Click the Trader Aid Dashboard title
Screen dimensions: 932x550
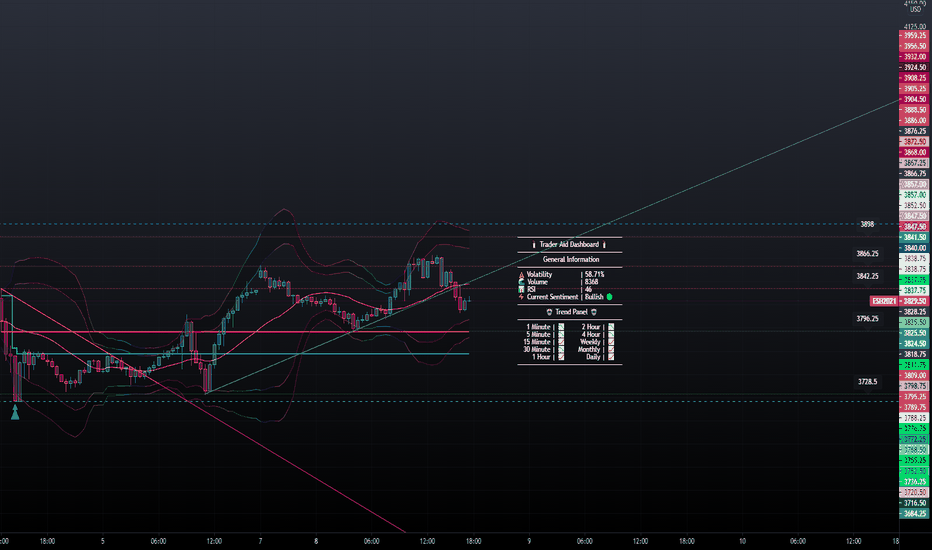tap(569, 244)
